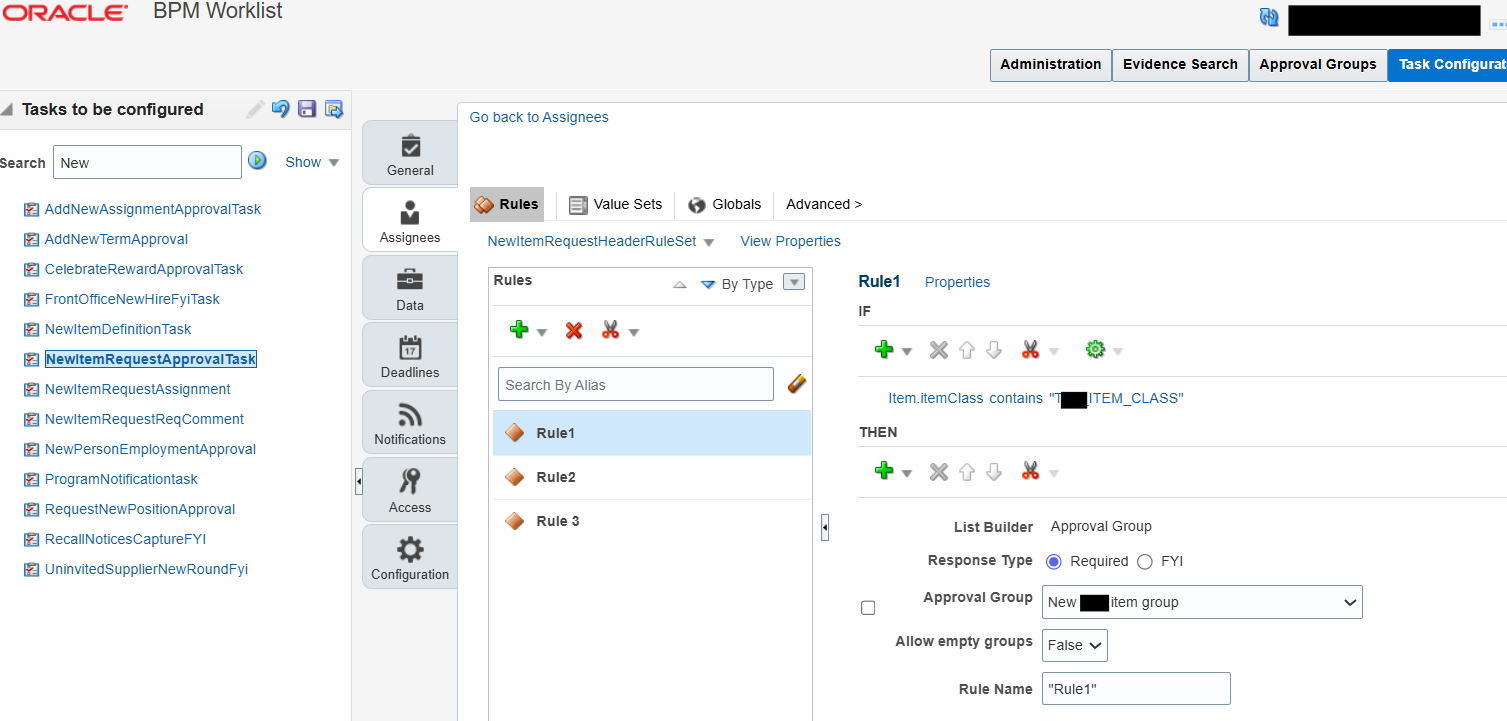Screen dimensions: 1507x721
Task: Click the edit pencil icon in Tasks header
Action: coord(256,109)
